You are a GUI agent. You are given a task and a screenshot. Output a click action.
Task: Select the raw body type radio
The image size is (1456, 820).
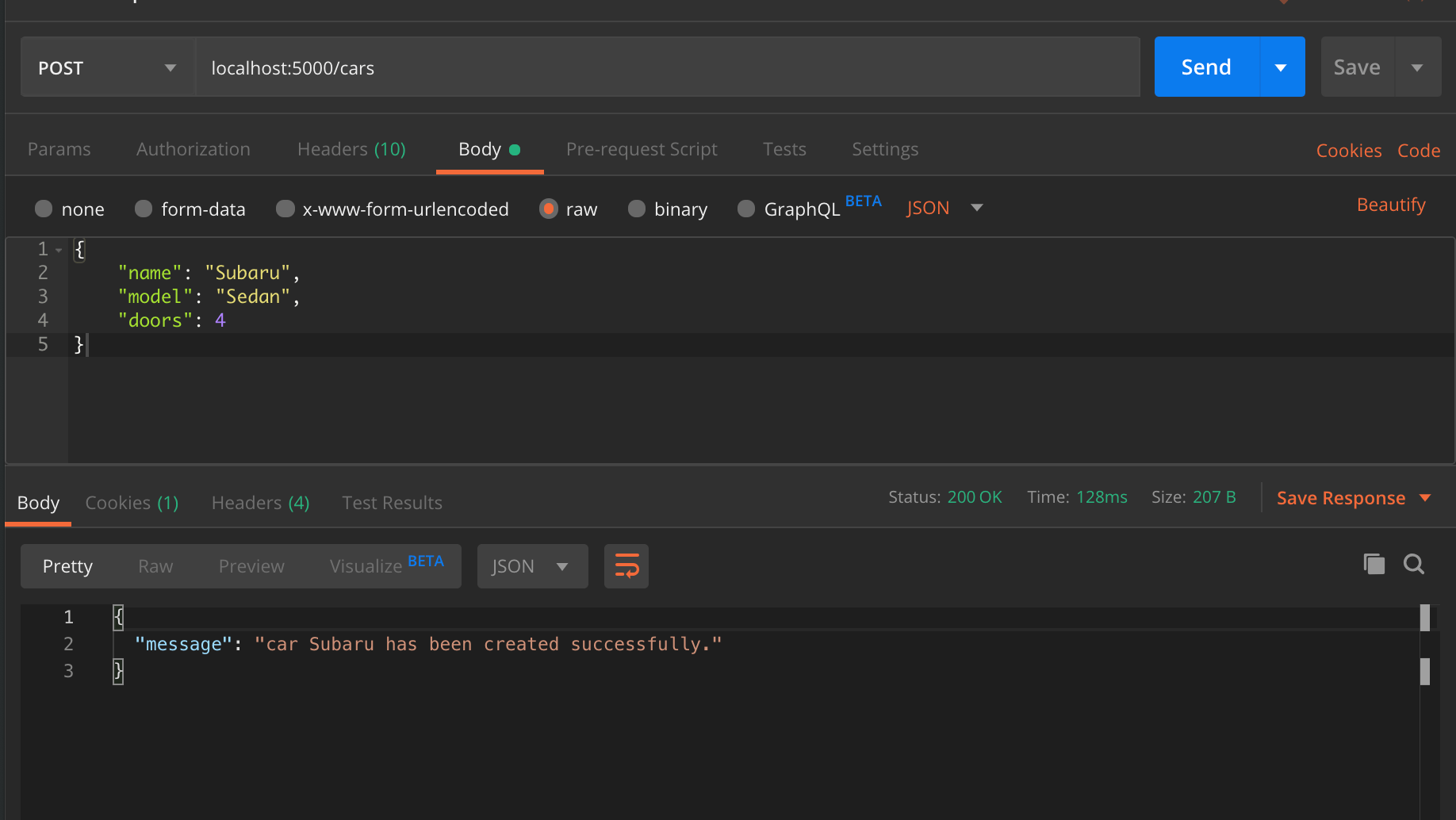tap(549, 209)
